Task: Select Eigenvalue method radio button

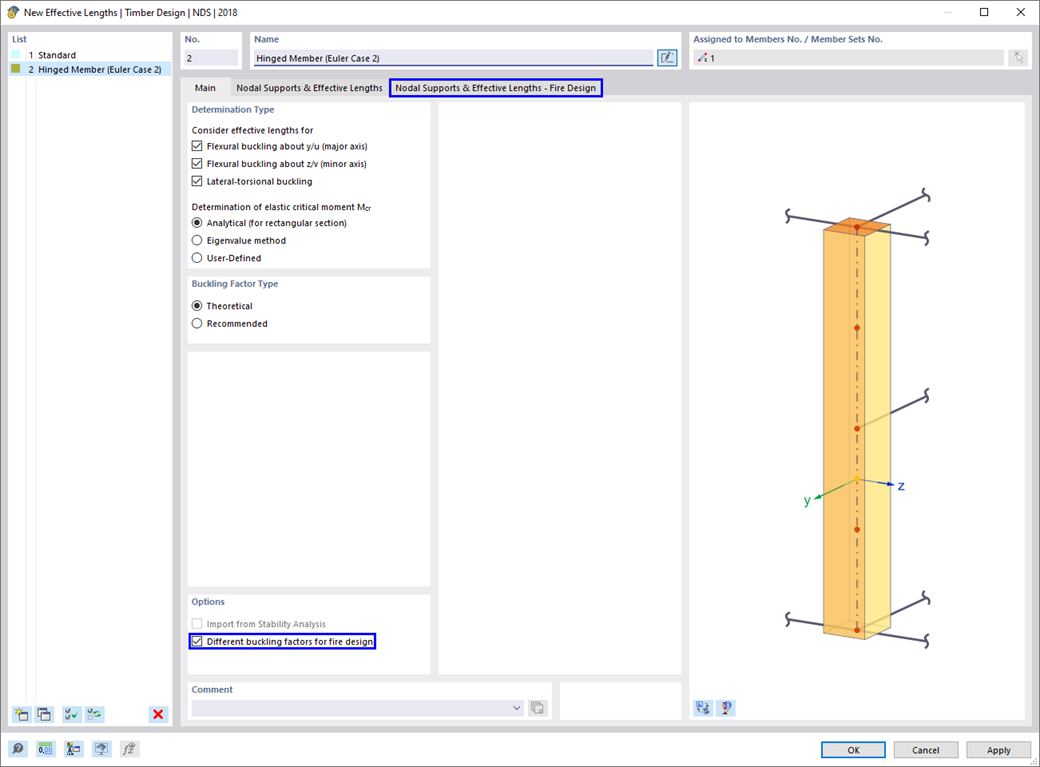Action: pos(197,240)
